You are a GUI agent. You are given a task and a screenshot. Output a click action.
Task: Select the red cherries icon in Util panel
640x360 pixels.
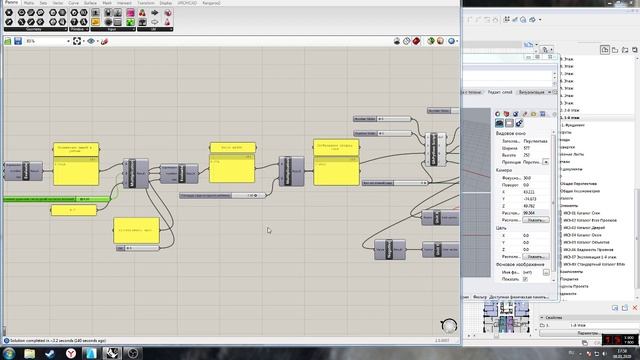pos(142,13)
